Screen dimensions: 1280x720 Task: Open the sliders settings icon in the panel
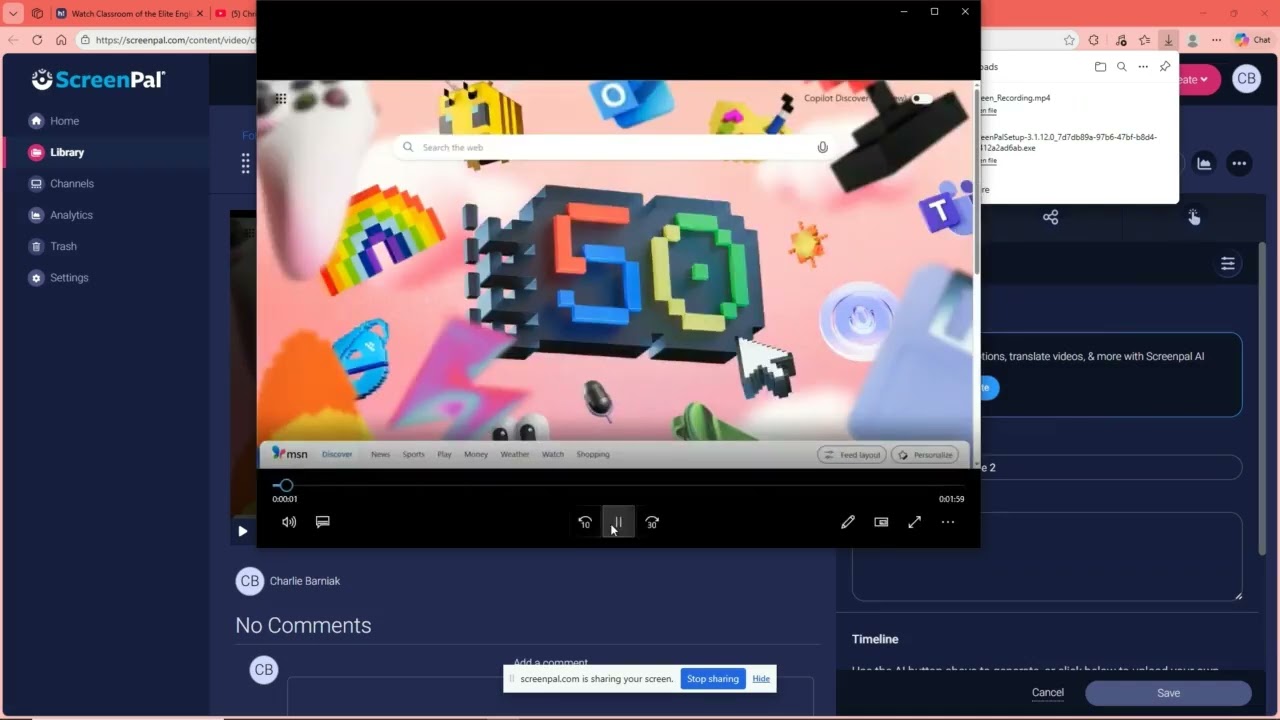1228,264
